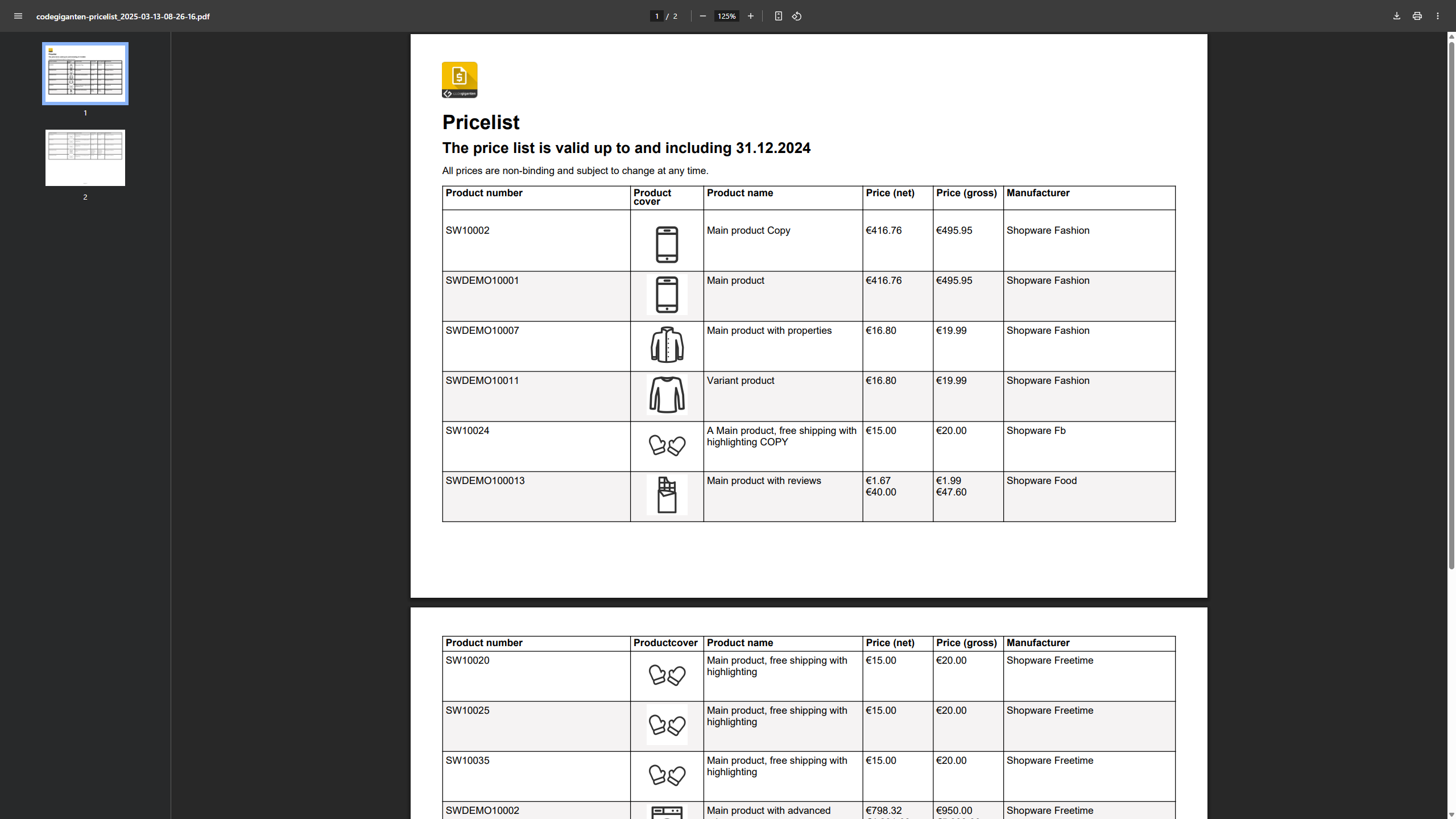Viewport: 1456px width, 819px height.
Task: Click the fit to page icon
Action: coord(779,16)
